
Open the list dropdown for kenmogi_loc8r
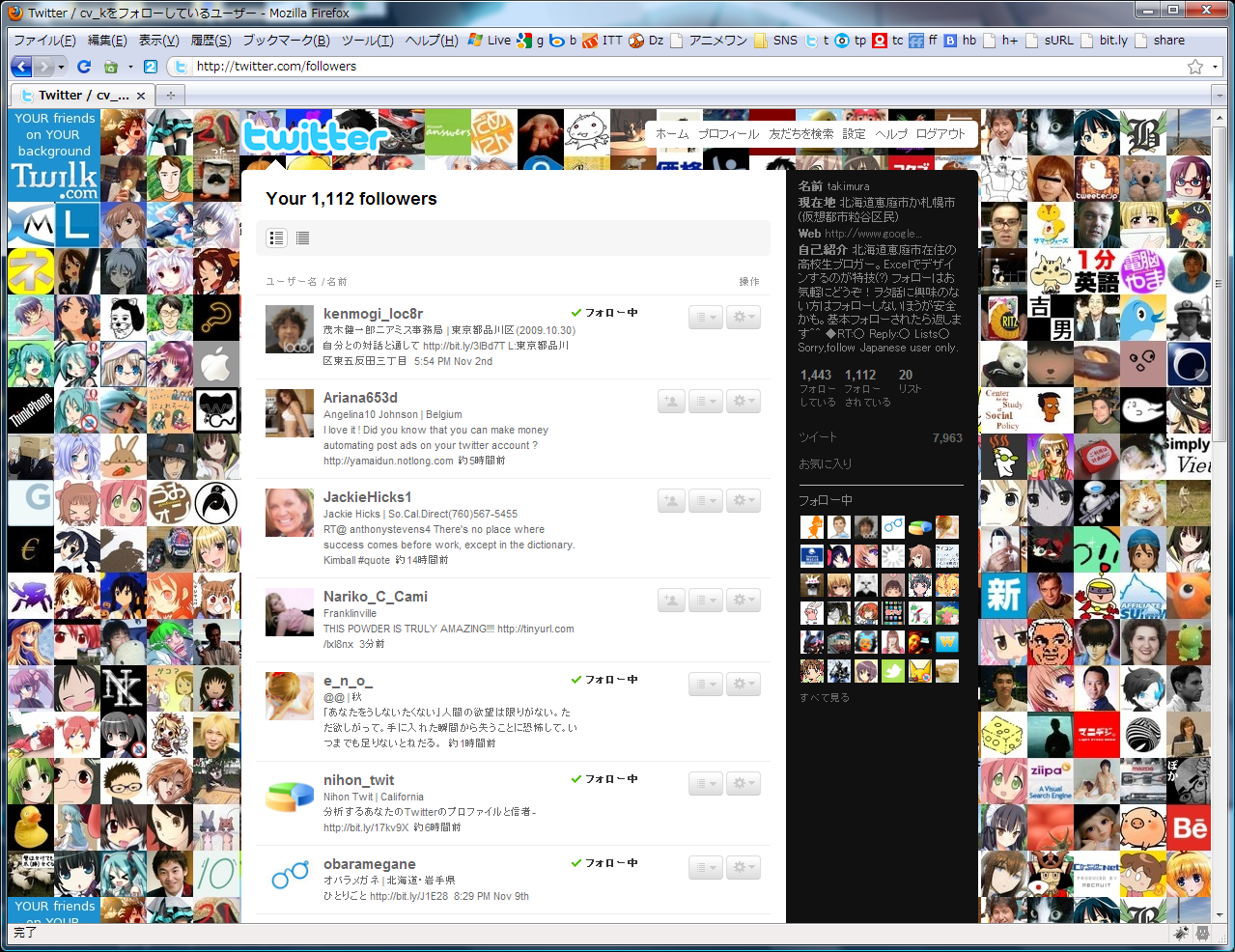[706, 317]
